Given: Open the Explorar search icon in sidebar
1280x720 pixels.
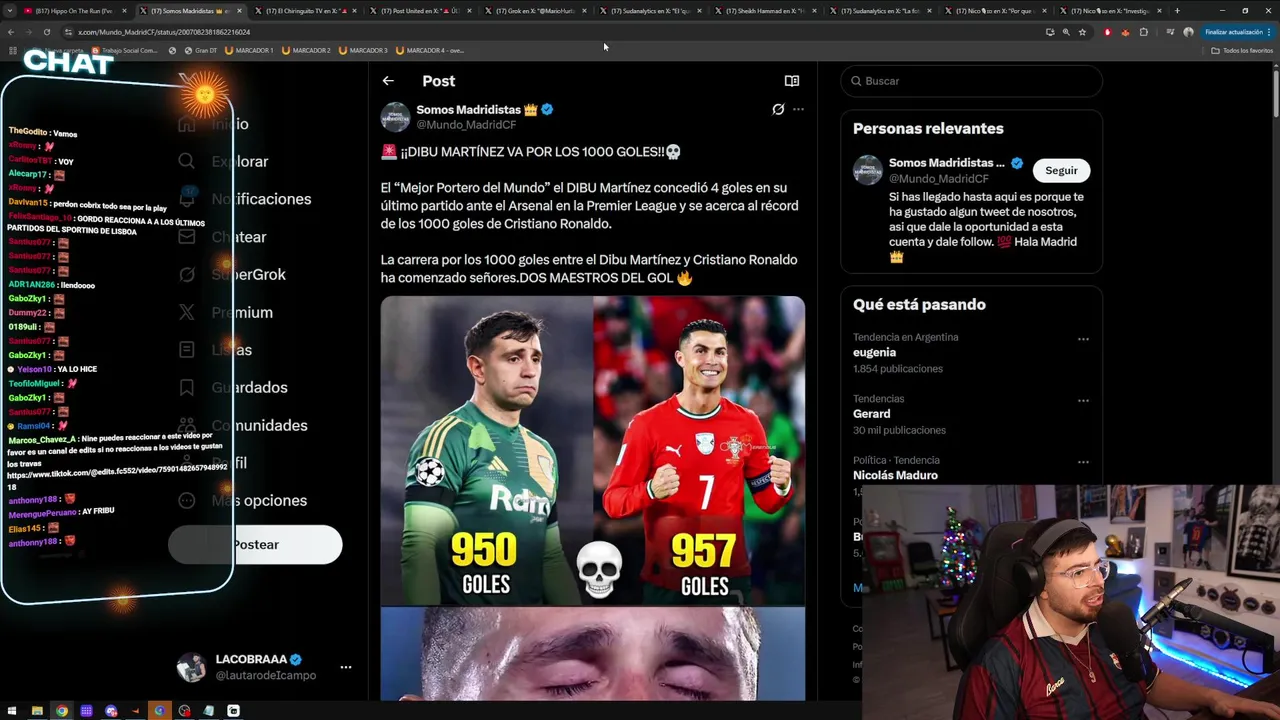Looking at the screenshot, I should point(186,161).
